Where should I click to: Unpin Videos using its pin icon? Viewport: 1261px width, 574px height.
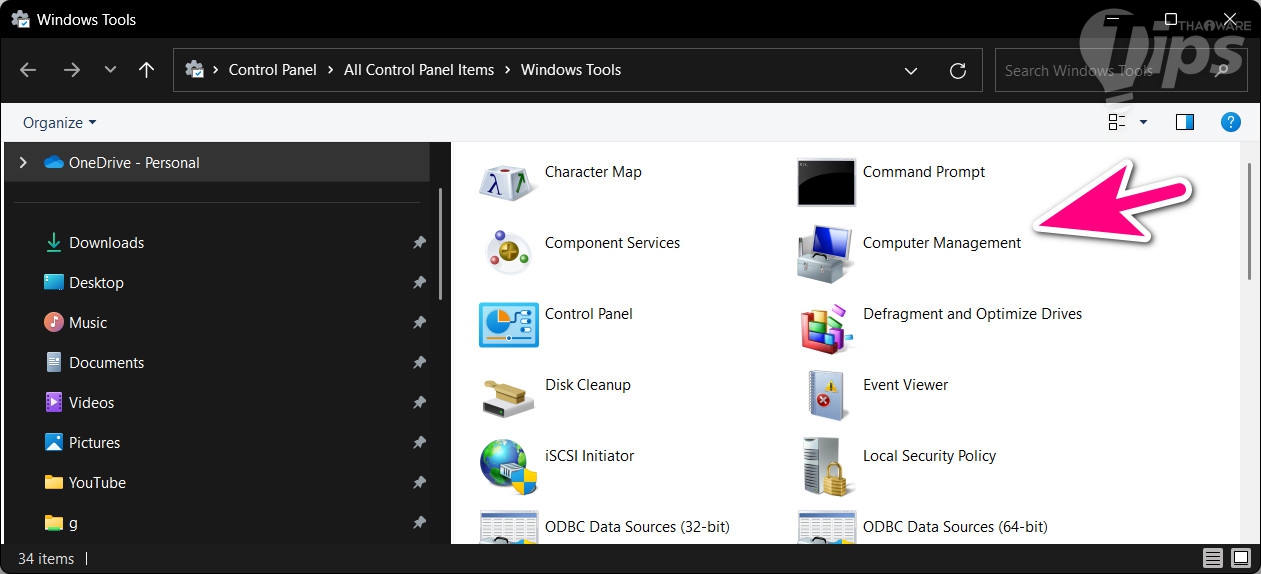point(419,403)
